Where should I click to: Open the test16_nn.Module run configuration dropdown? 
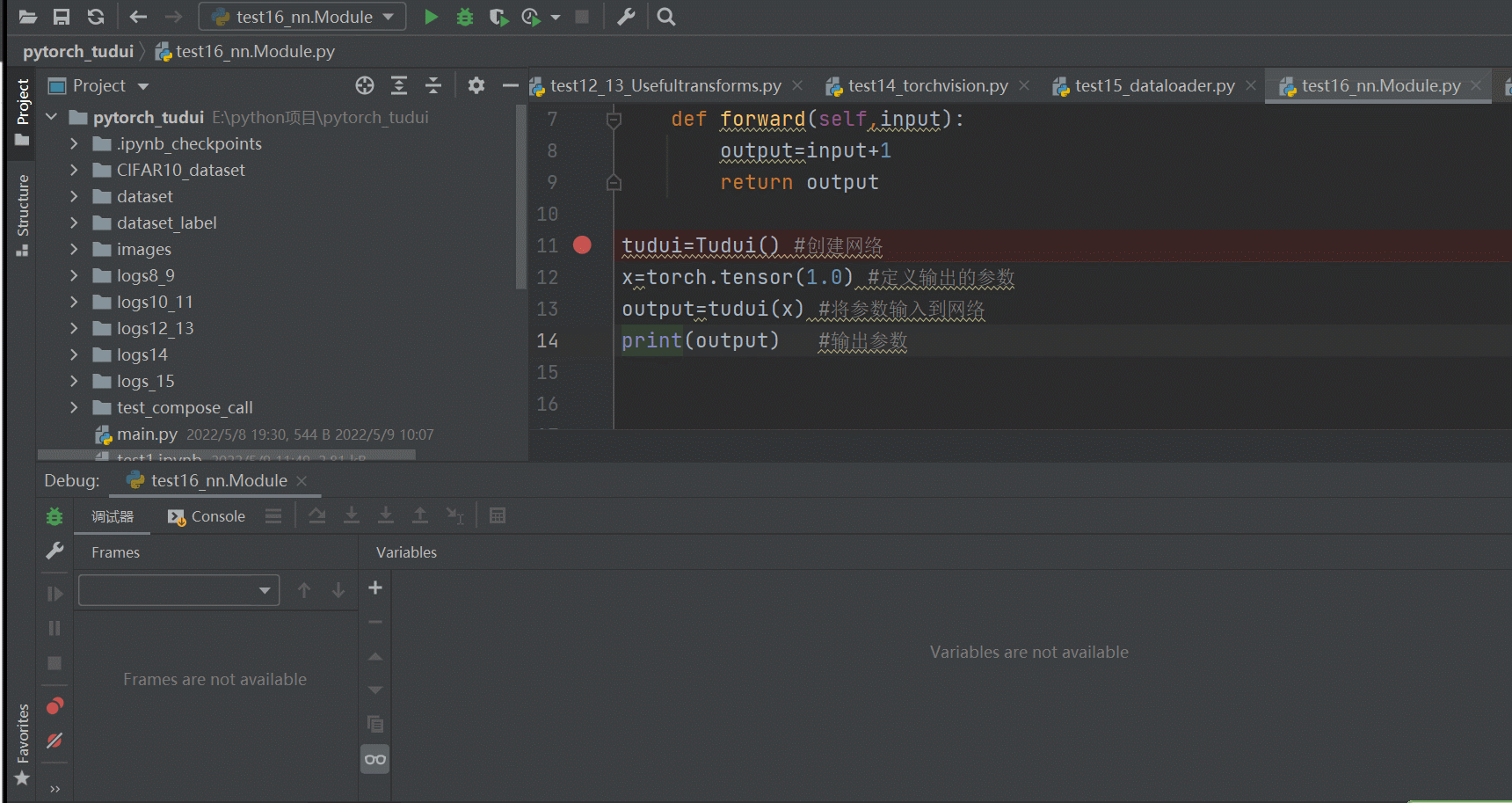[302, 17]
